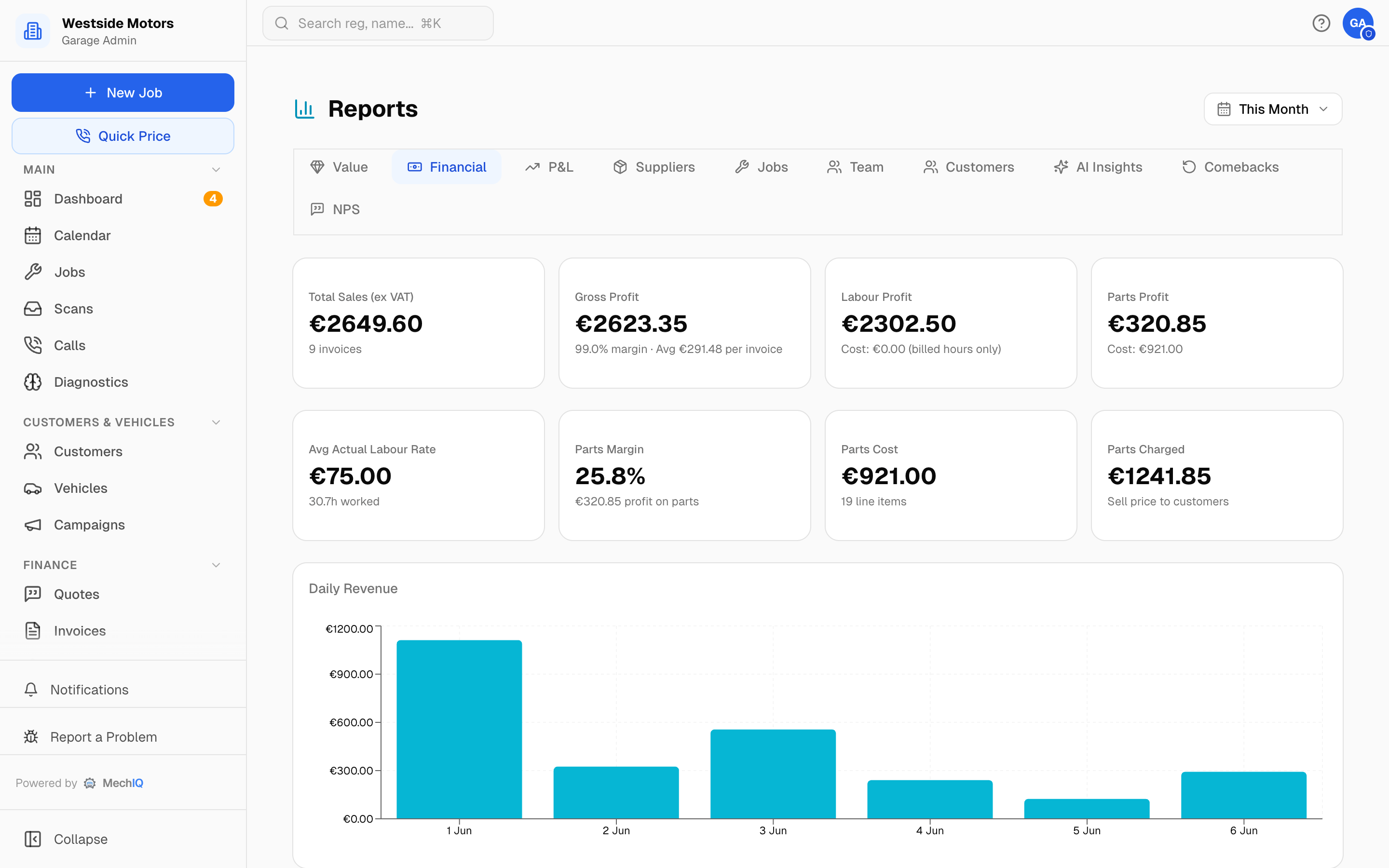Click the search magnifier icon
This screenshot has width=1389, height=868.
pyautogui.click(x=281, y=23)
